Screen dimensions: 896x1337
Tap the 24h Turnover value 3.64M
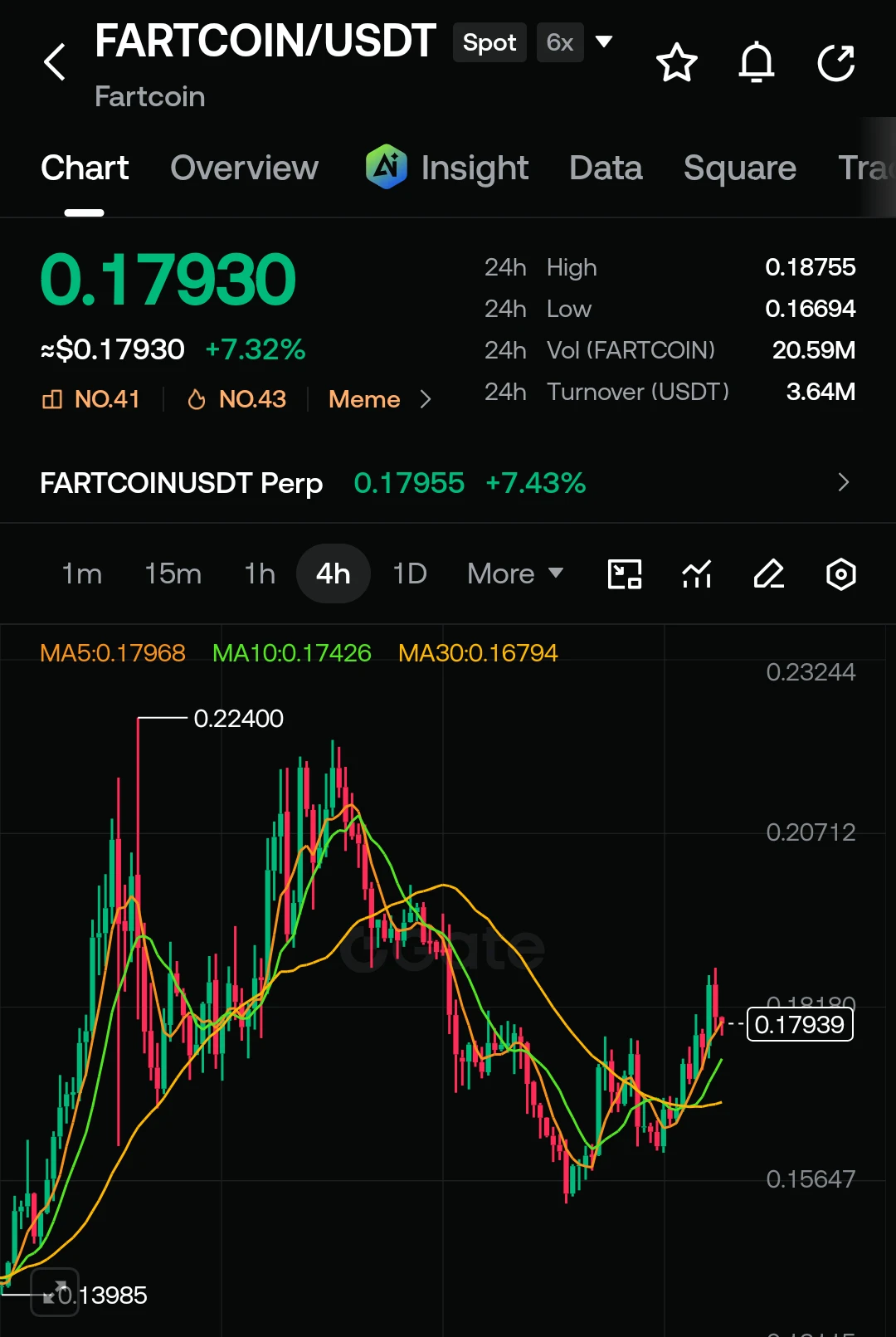(x=821, y=392)
